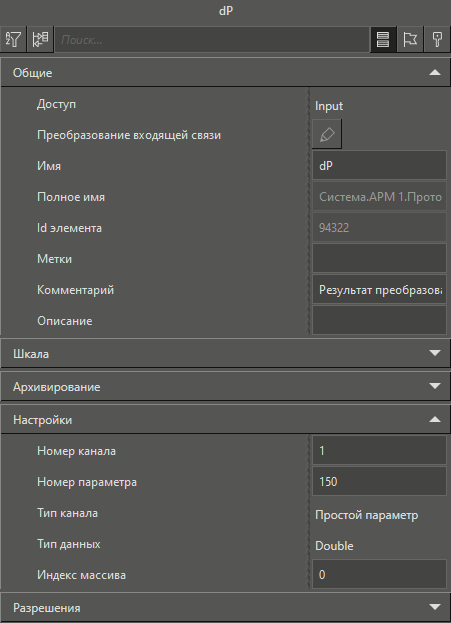Open the incoming link transformation editor pencil
451x623 pixels.
327,134
